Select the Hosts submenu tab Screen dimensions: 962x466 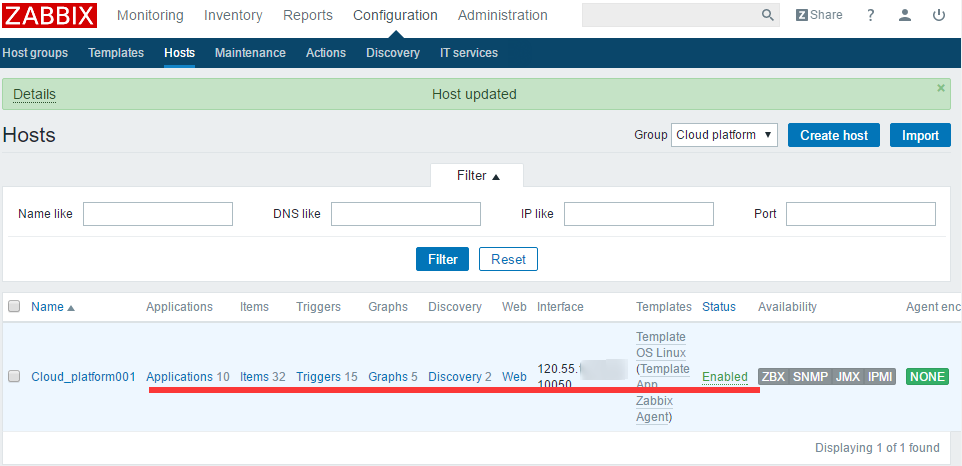point(179,53)
